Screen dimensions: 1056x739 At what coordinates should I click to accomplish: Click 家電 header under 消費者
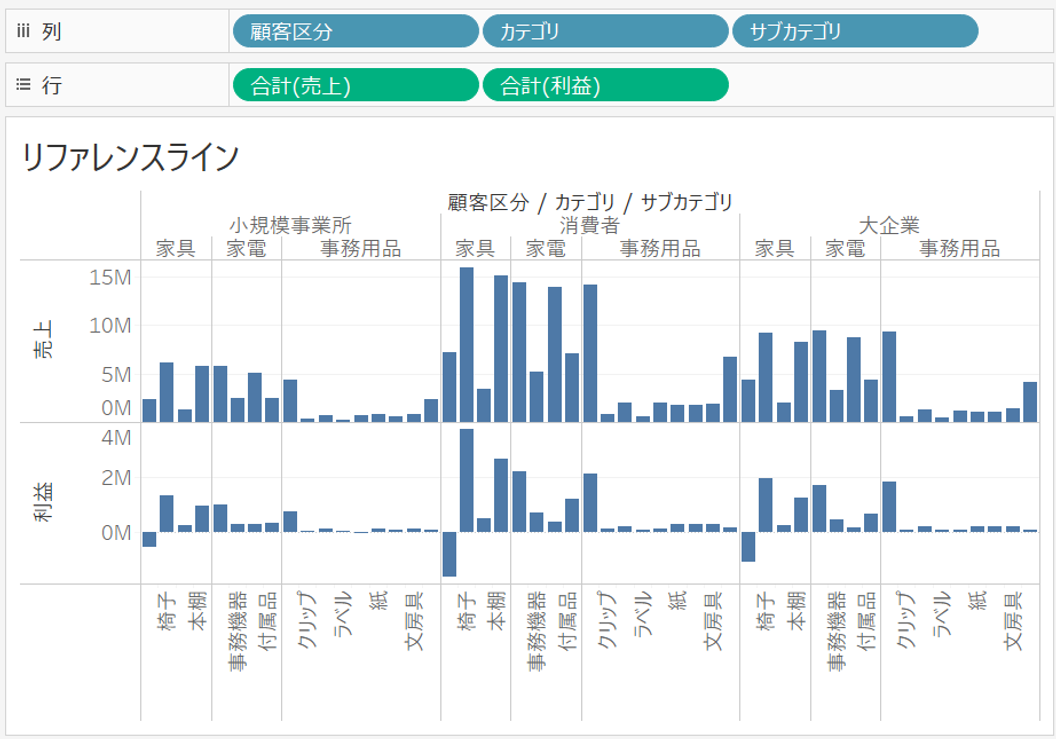point(546,249)
